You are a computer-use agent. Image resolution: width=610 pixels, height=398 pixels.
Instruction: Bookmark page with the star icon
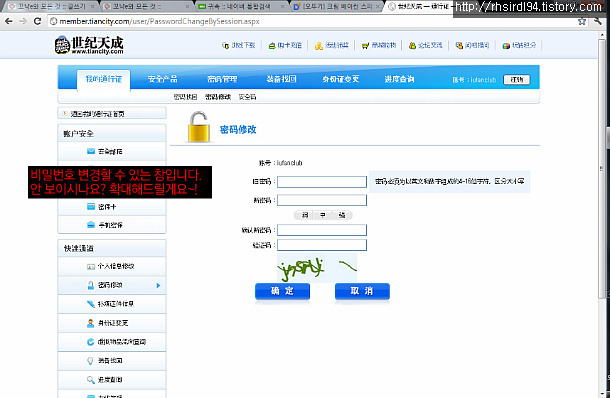coord(582,21)
